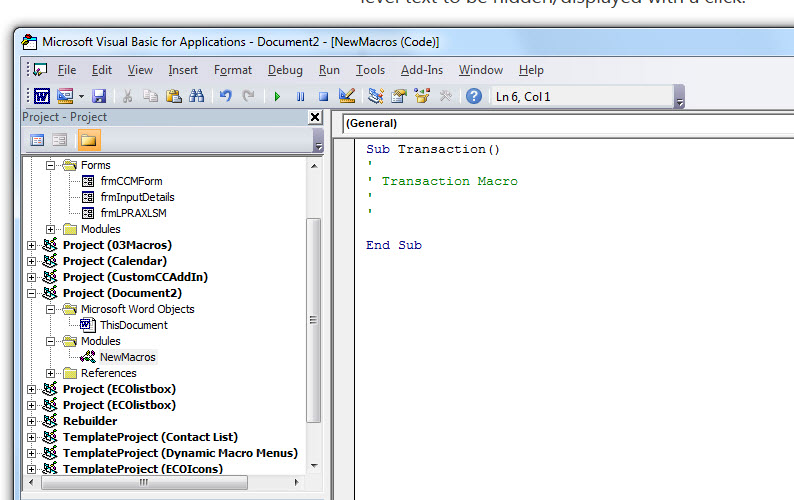Collapse Microsoft Word Objects folder
This screenshot has width=794, height=500.
point(50,309)
